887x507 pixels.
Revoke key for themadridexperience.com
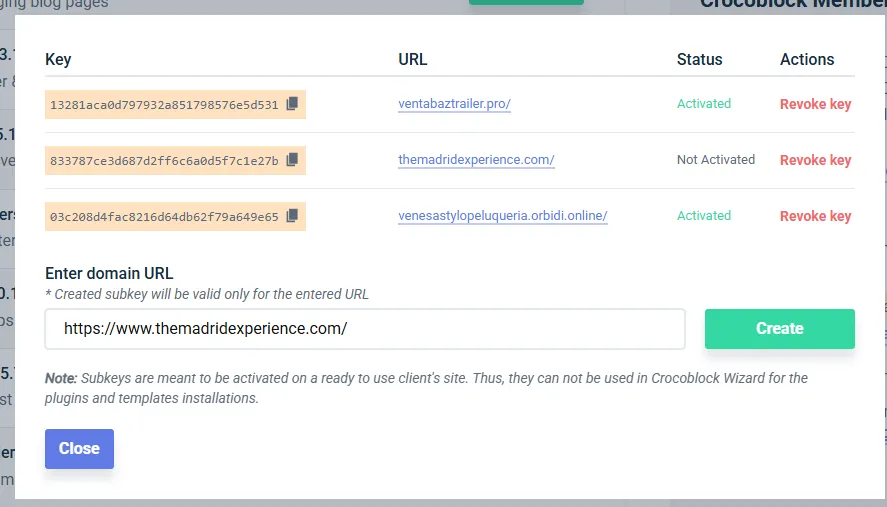point(815,160)
